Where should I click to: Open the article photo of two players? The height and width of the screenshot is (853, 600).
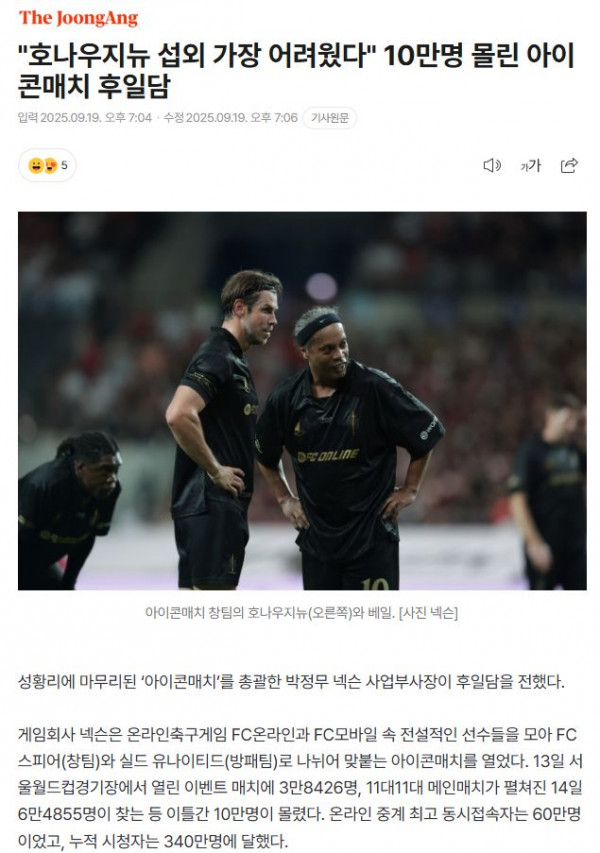point(302,401)
